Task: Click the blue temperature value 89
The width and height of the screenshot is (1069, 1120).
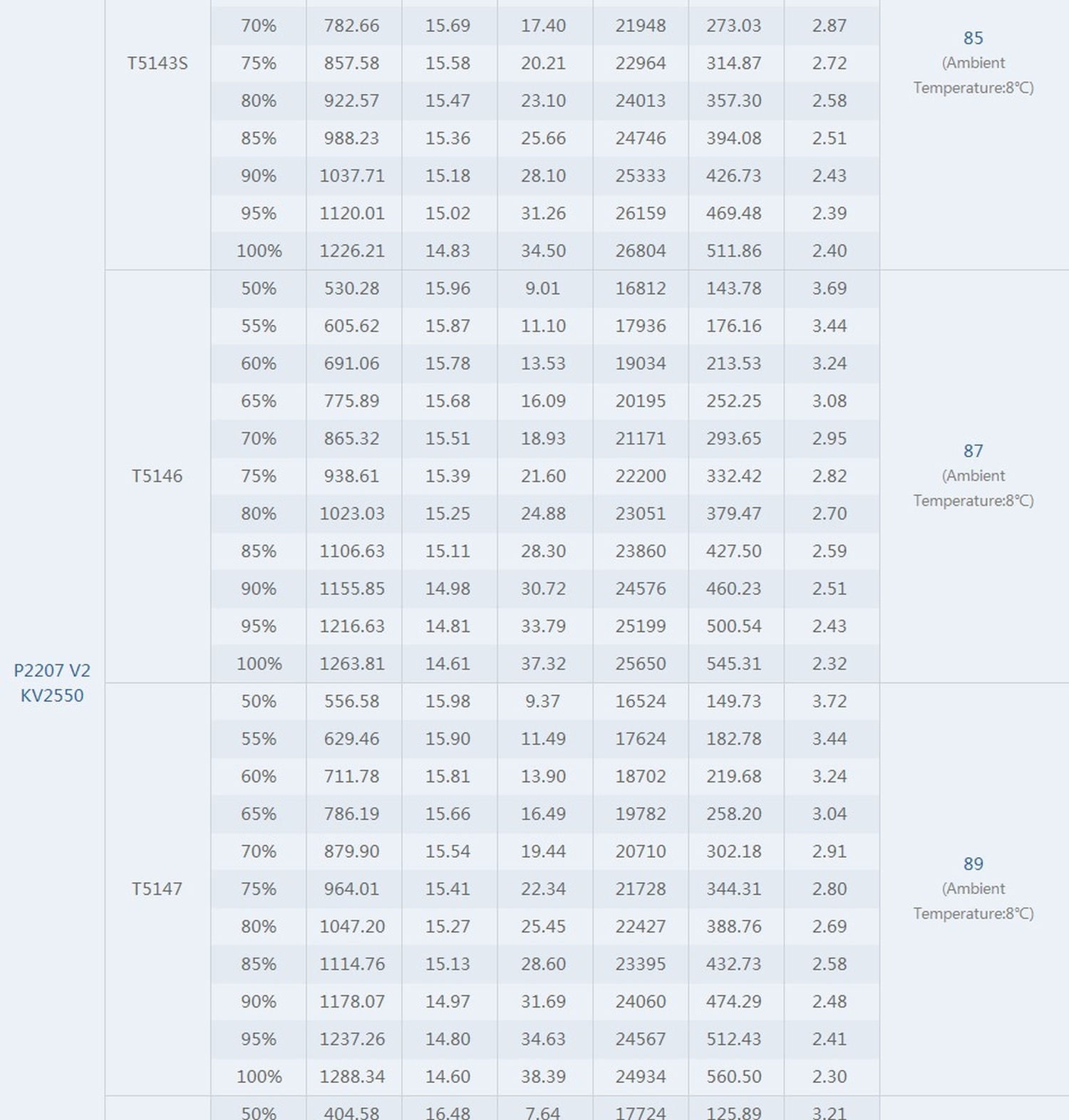Action: click(x=973, y=864)
